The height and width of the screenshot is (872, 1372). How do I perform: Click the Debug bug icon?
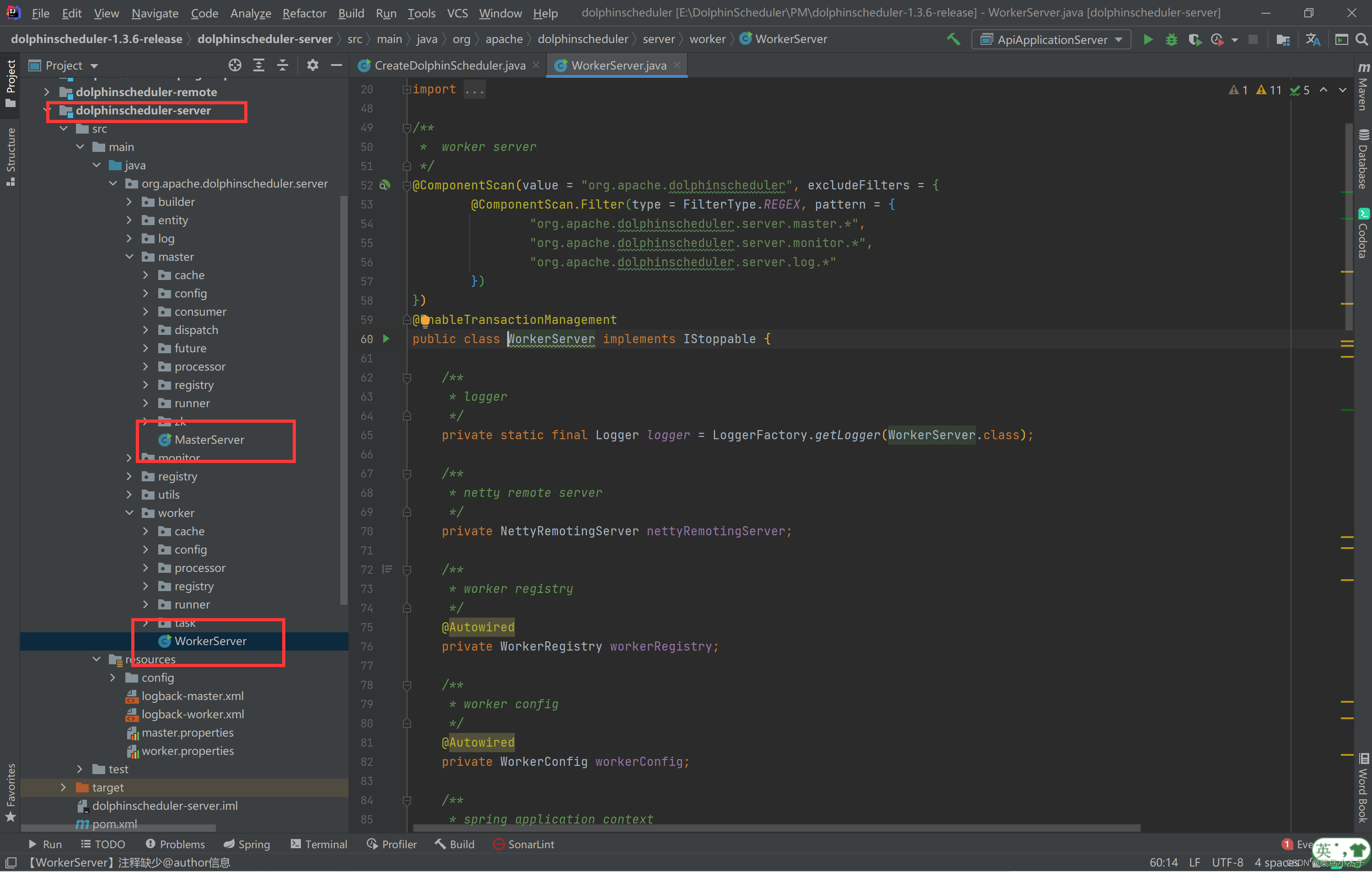(x=1171, y=39)
